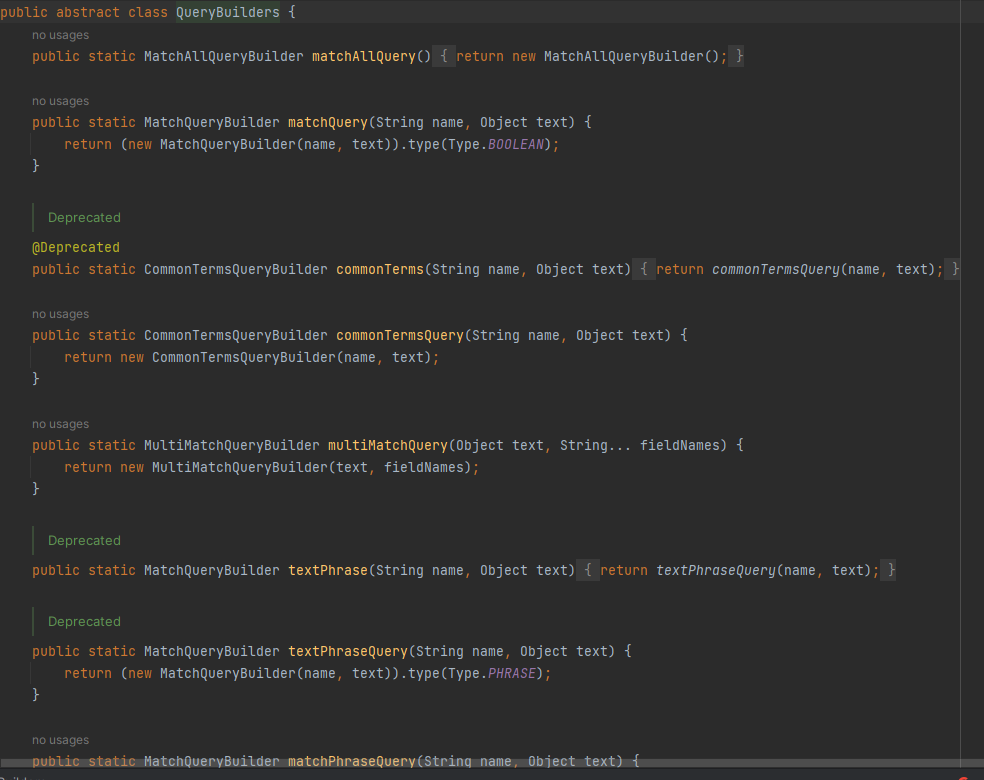Screen dimensions: 984x780
Task: Click 'new MatchAllQueryBuilder()' constructor call
Action: (x=615, y=56)
